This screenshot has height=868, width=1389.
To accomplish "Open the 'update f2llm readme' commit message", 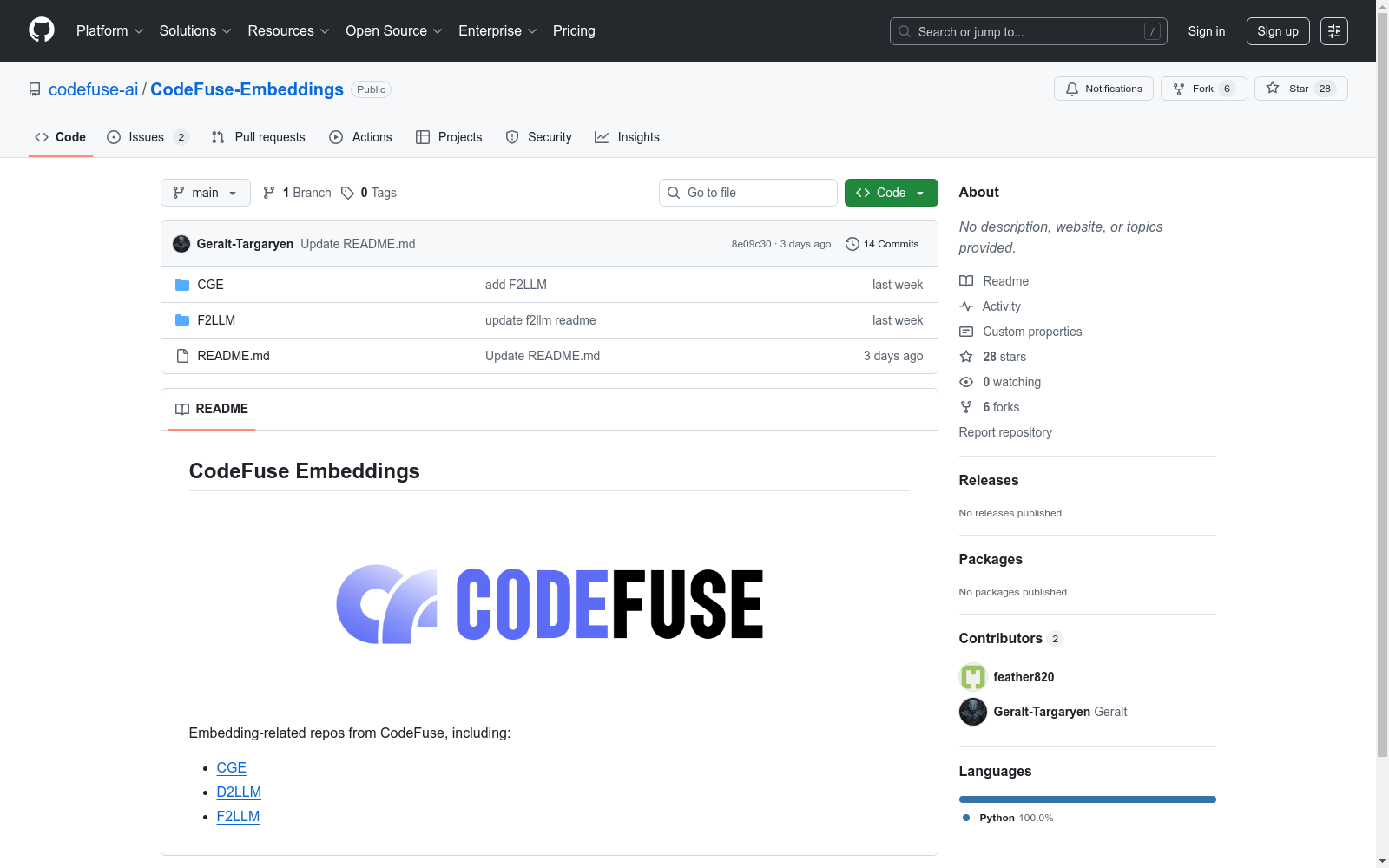I will [x=541, y=320].
